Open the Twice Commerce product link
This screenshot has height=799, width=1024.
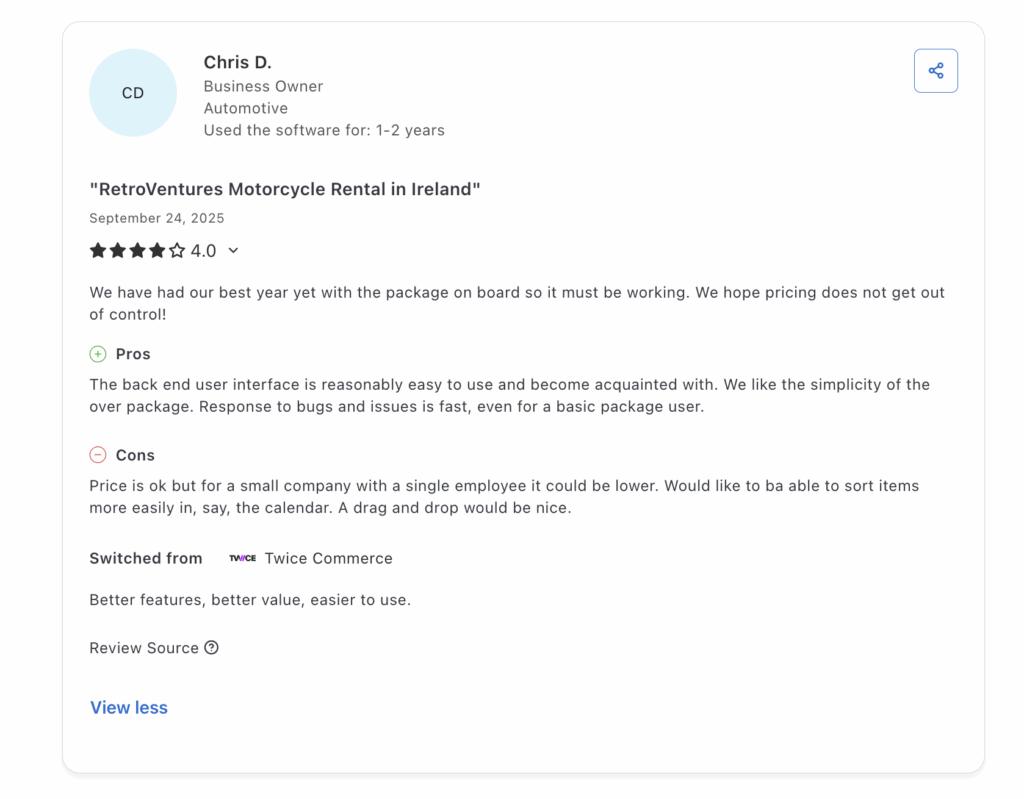(x=328, y=558)
